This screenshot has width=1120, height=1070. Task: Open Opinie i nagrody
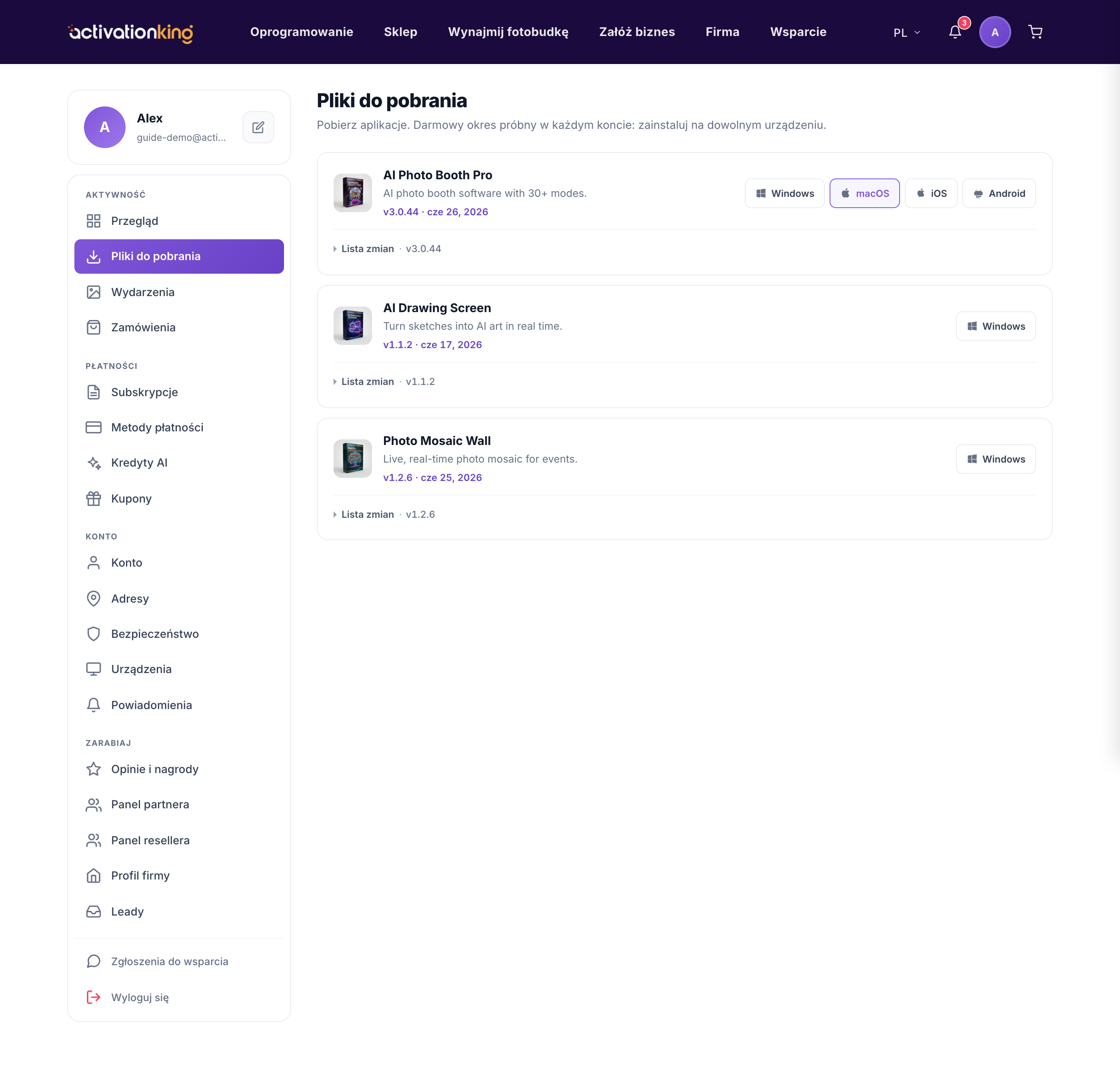[x=179, y=769]
